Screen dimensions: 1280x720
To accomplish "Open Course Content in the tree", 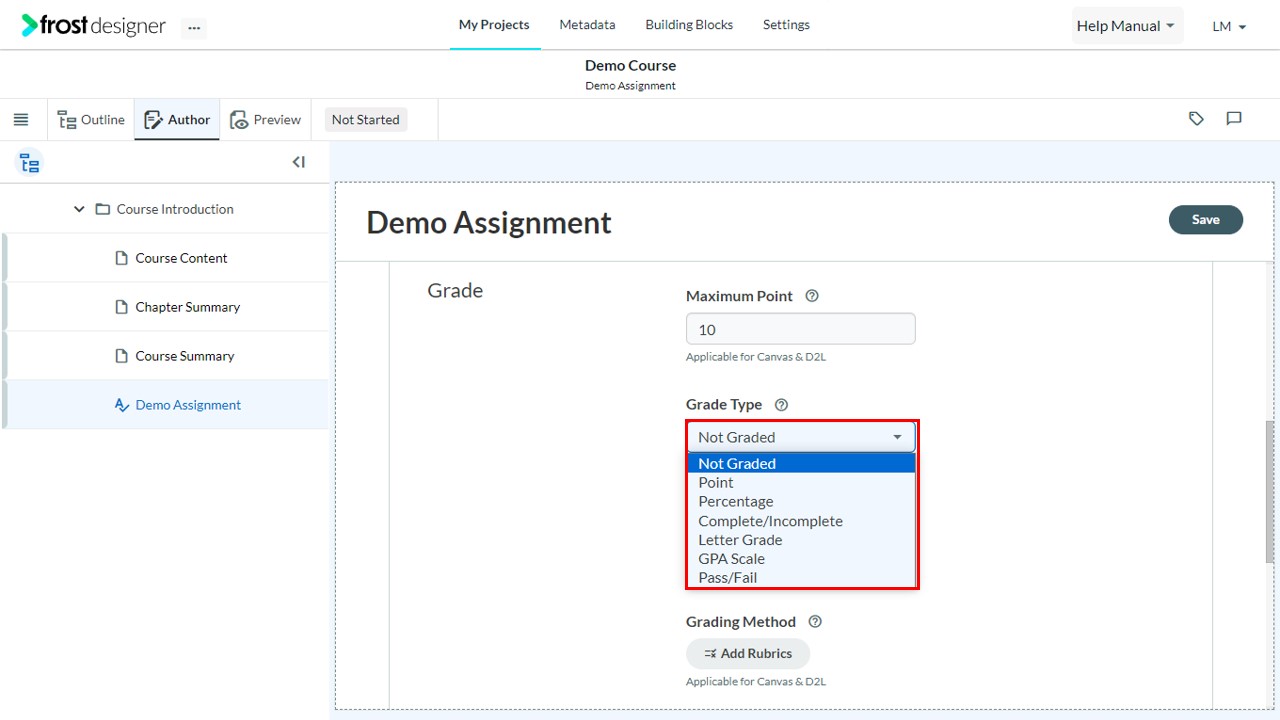I will pyautogui.click(x=181, y=258).
